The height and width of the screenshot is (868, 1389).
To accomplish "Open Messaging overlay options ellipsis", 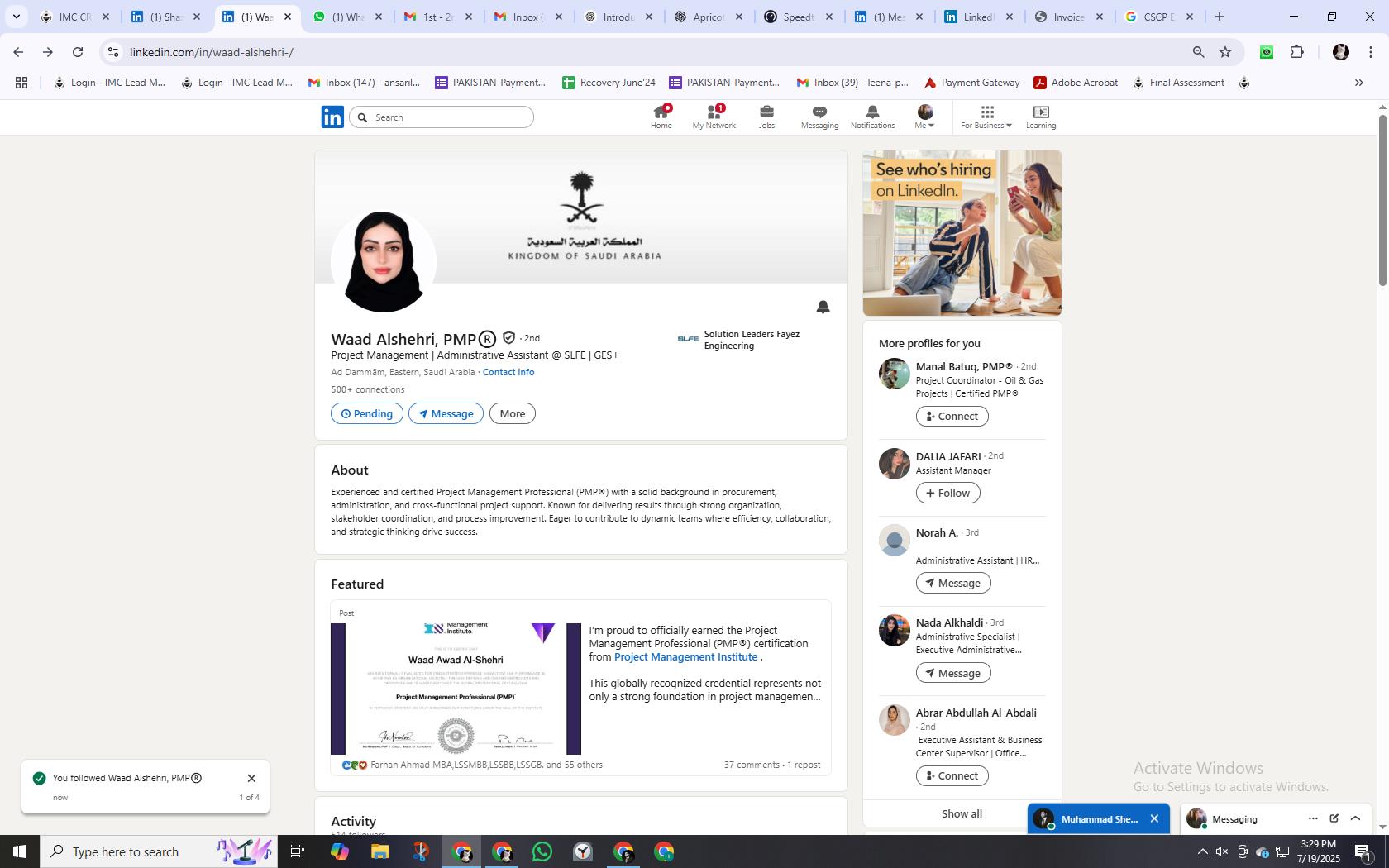I will (1313, 818).
